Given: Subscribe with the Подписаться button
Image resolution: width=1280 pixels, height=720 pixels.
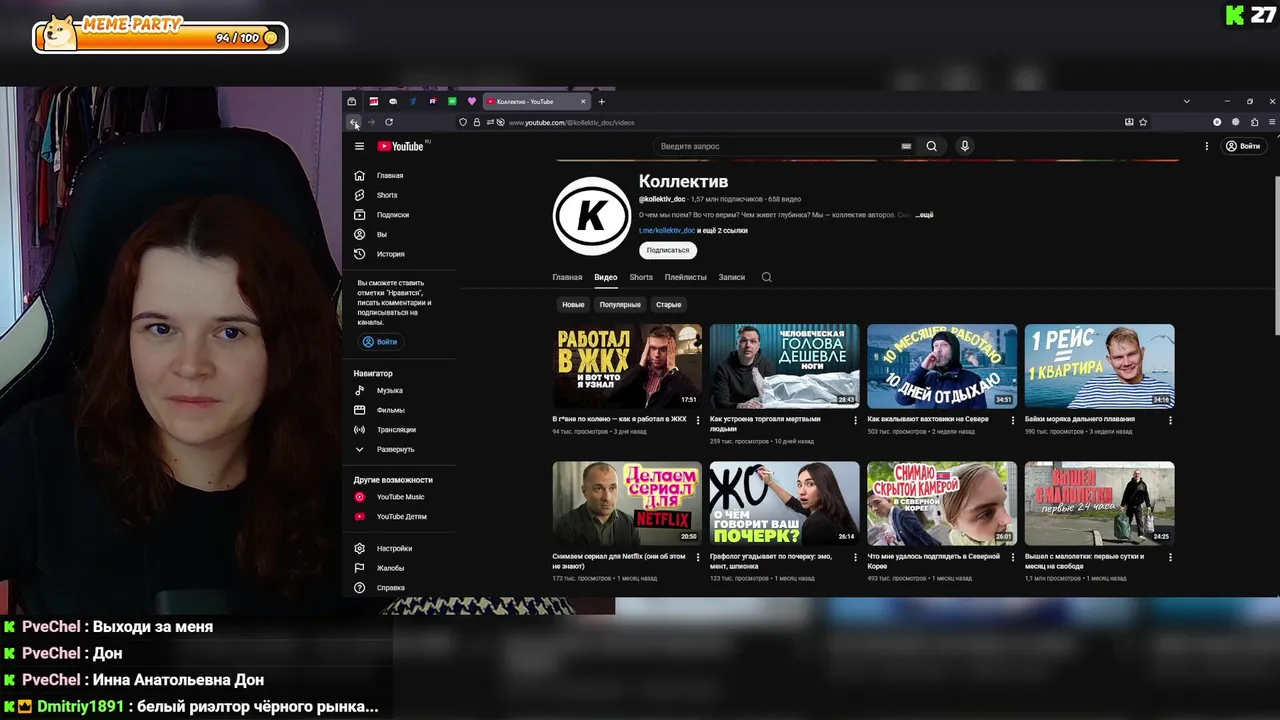Looking at the screenshot, I should tap(668, 250).
